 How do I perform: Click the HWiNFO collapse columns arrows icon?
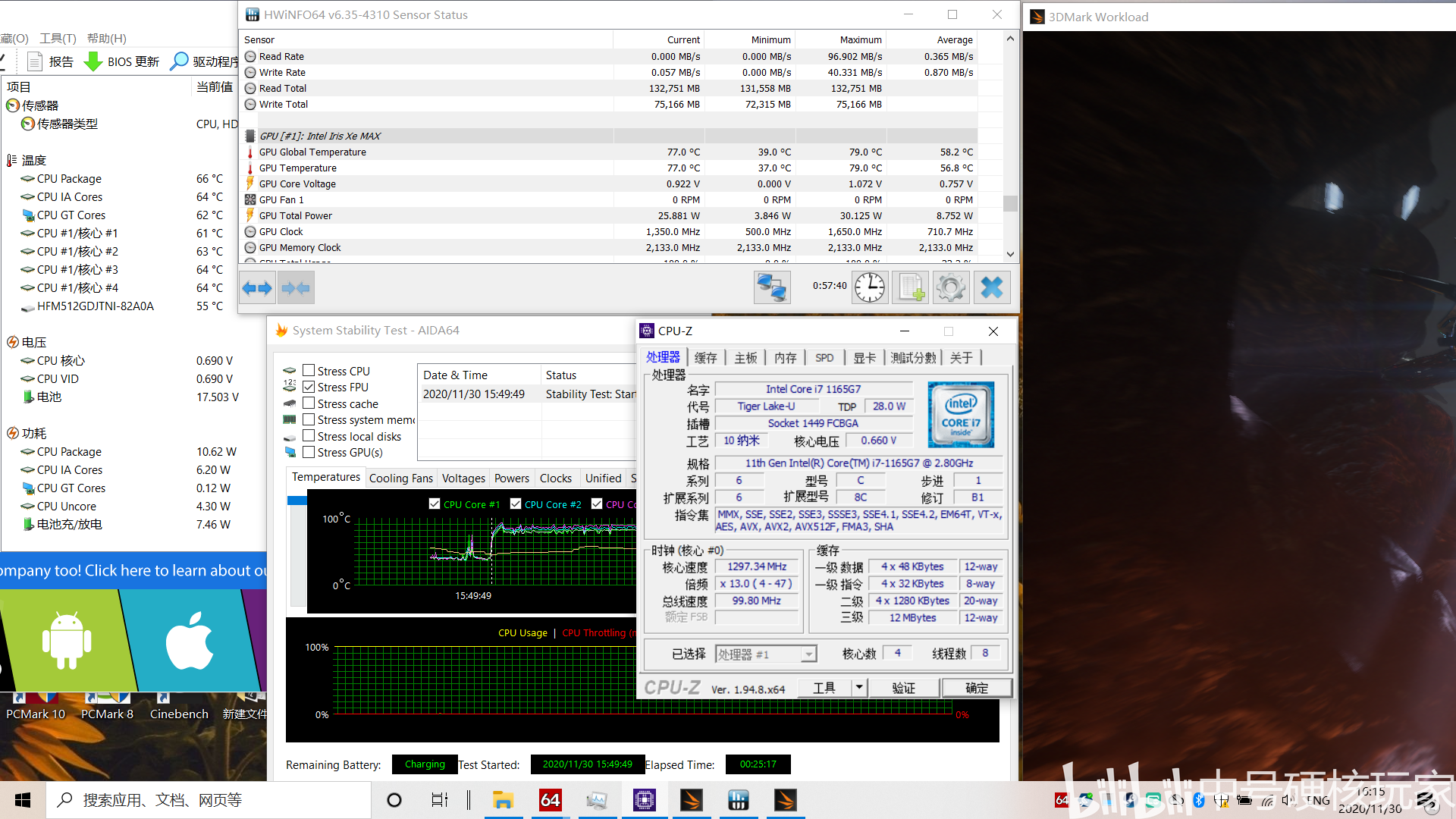pos(296,287)
